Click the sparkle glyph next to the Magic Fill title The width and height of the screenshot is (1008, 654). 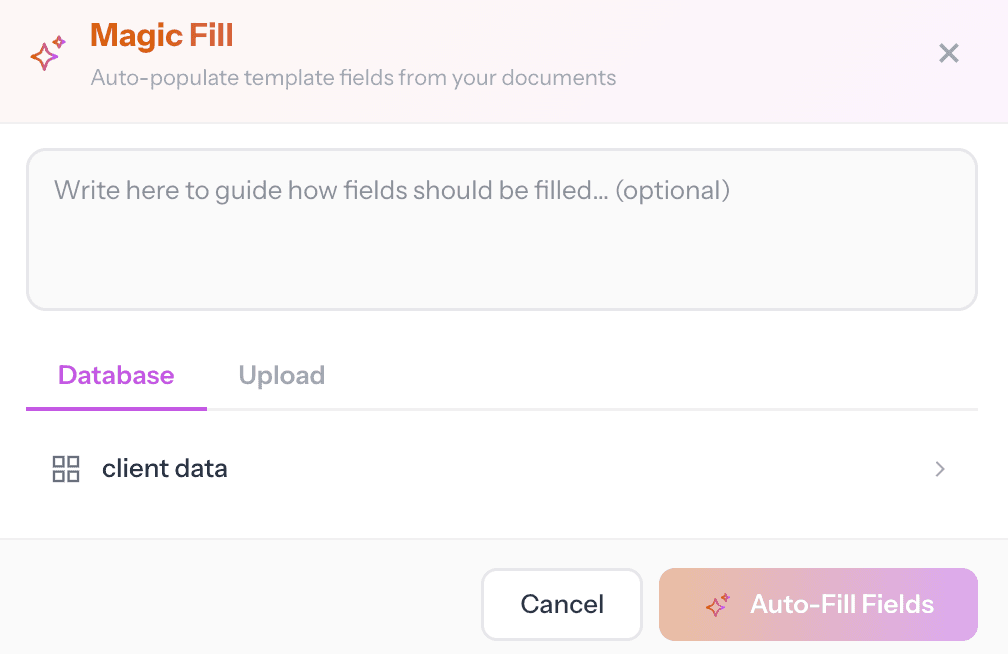coord(48,54)
